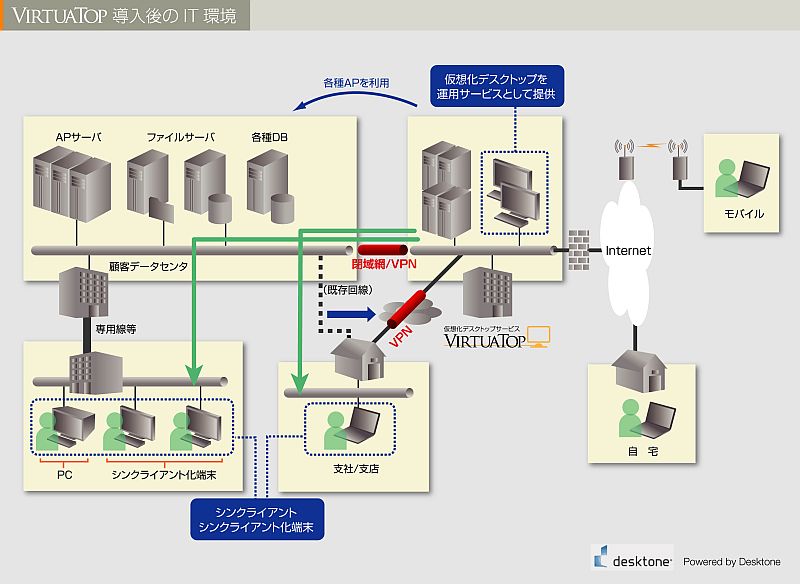Click the '専用線等' label
800x584 pixels.
coord(116,329)
